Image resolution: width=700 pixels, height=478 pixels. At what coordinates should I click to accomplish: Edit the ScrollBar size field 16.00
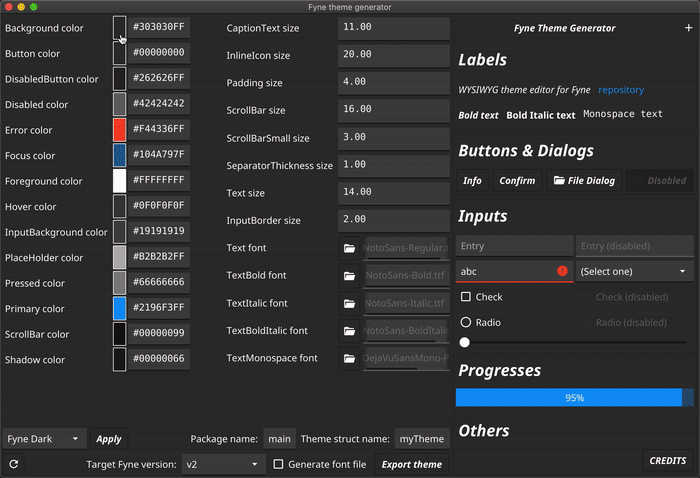tap(394, 110)
